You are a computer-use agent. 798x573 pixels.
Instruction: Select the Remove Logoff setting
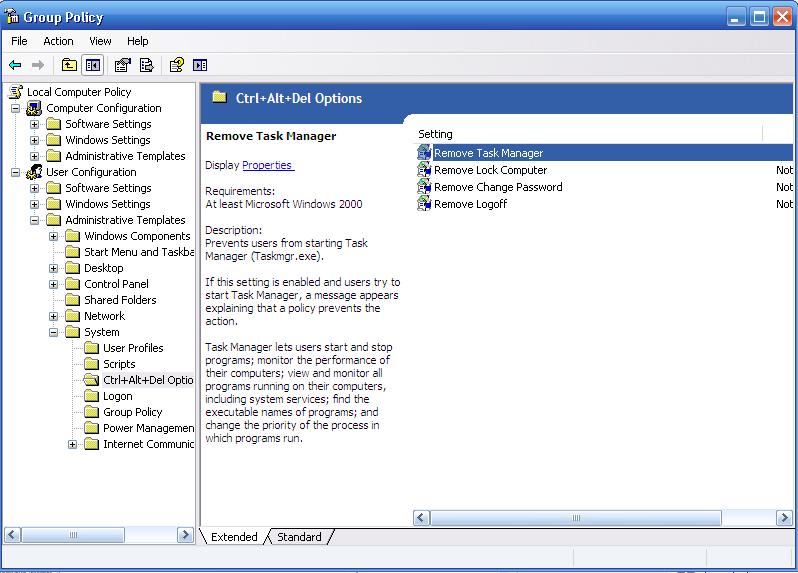tap(470, 204)
